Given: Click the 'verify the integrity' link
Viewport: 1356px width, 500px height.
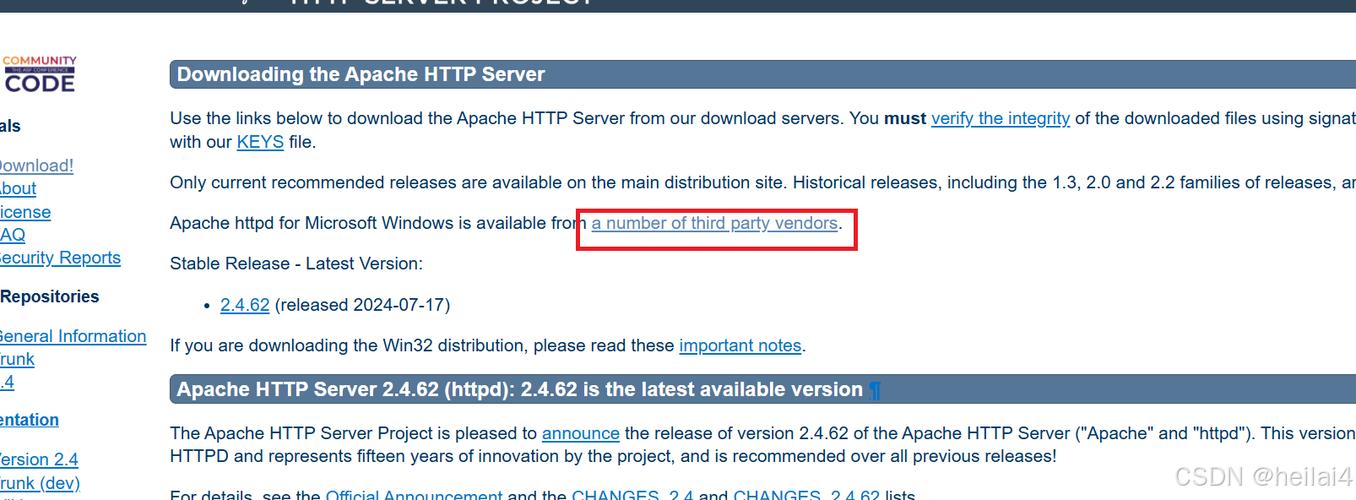Looking at the screenshot, I should (1000, 118).
